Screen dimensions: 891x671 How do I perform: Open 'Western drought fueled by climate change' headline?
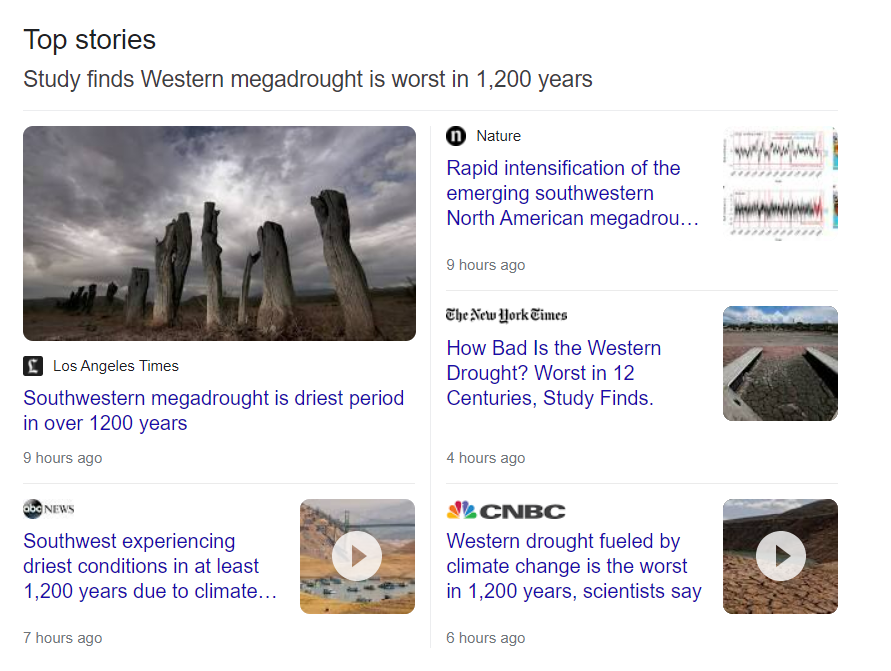tap(573, 566)
